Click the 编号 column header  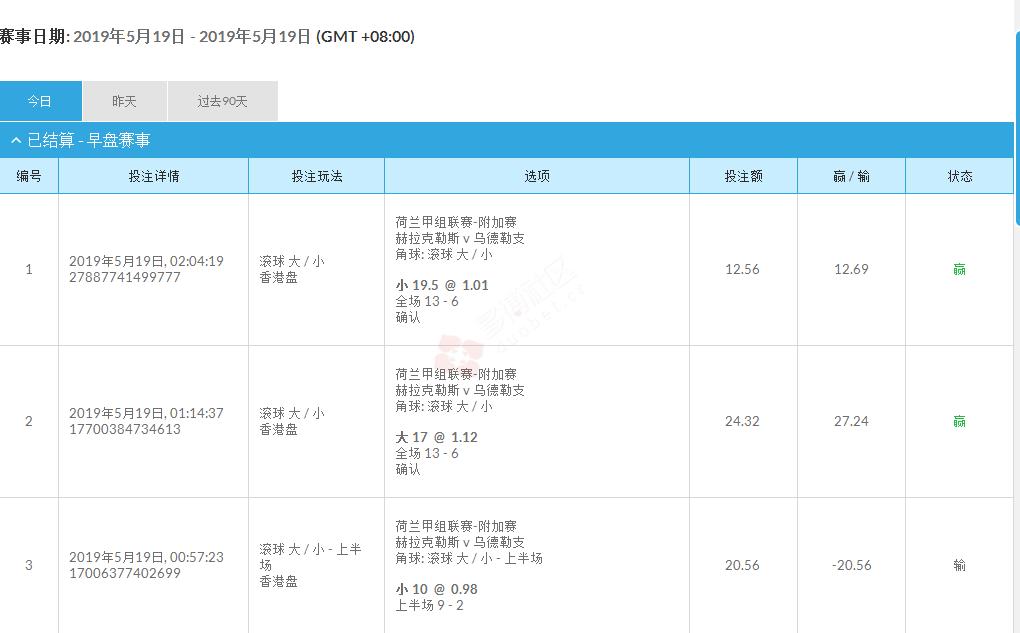tap(29, 176)
